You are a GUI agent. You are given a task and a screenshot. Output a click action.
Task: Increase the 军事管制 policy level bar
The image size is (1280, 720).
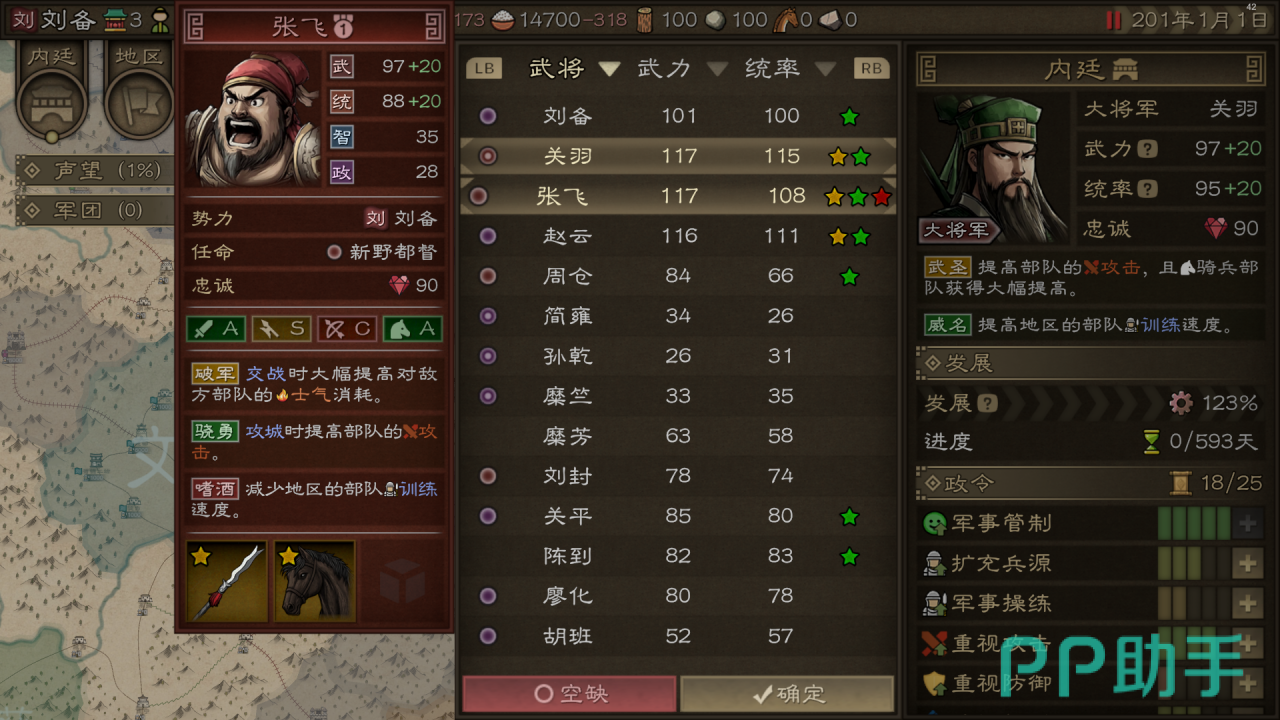(1247, 523)
